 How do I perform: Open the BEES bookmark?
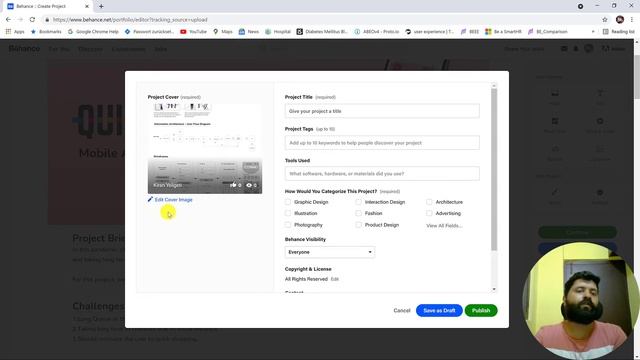[x=470, y=31]
